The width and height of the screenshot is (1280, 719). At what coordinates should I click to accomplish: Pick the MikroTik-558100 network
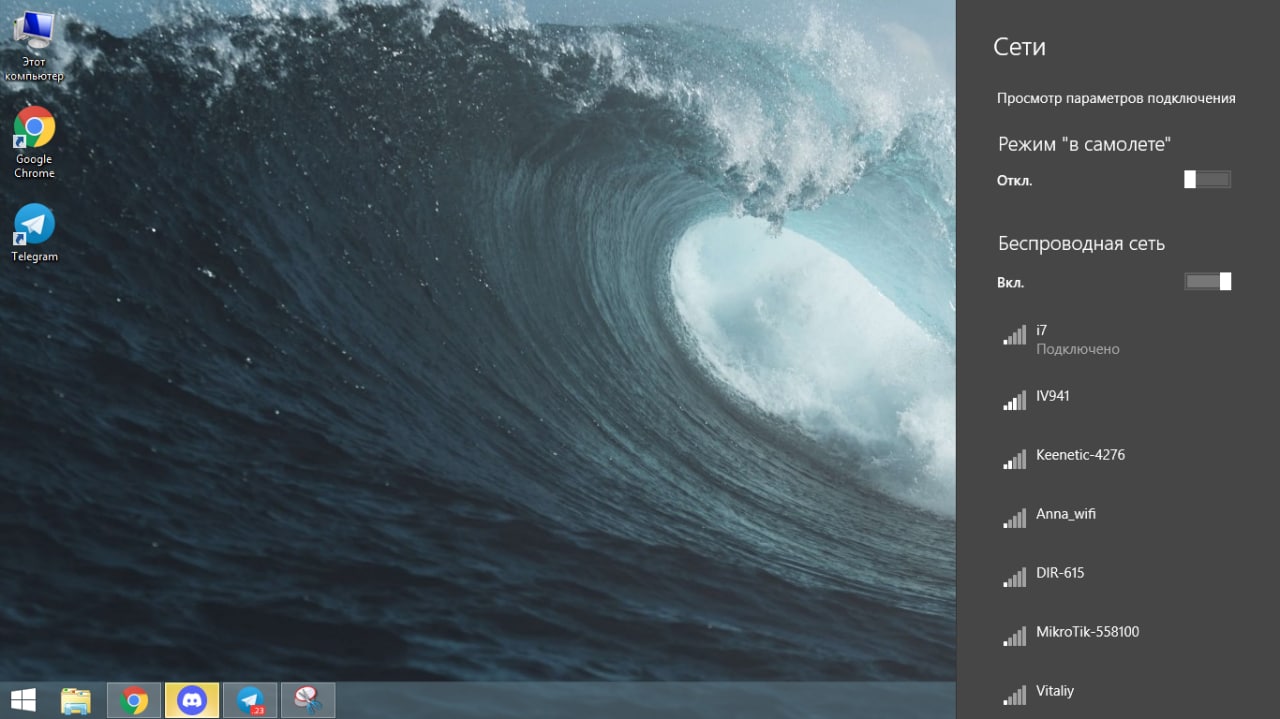[1118, 633]
